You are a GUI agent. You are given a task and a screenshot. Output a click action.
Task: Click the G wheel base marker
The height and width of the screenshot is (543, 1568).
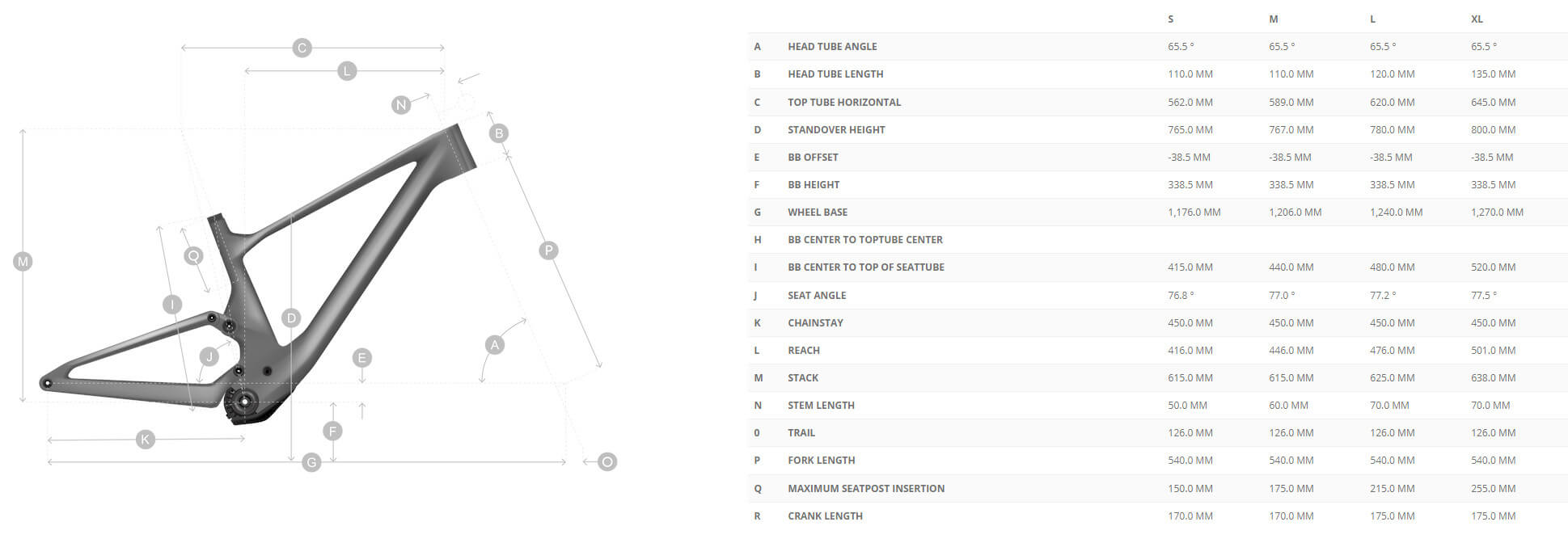point(311,462)
